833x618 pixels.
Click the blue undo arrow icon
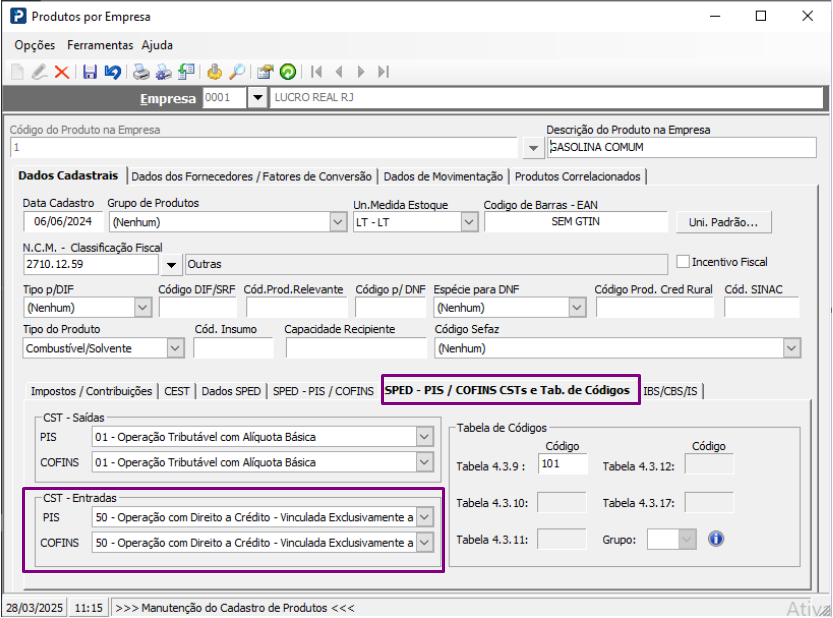click(x=113, y=72)
